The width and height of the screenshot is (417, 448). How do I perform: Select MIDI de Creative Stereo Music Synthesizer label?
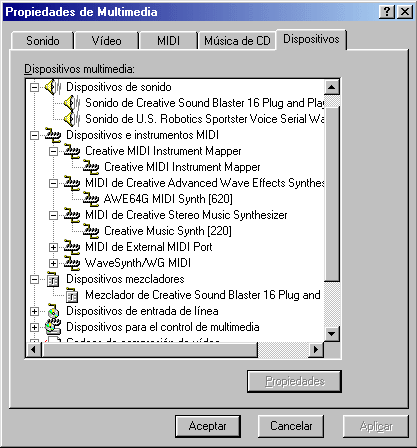pos(186,215)
